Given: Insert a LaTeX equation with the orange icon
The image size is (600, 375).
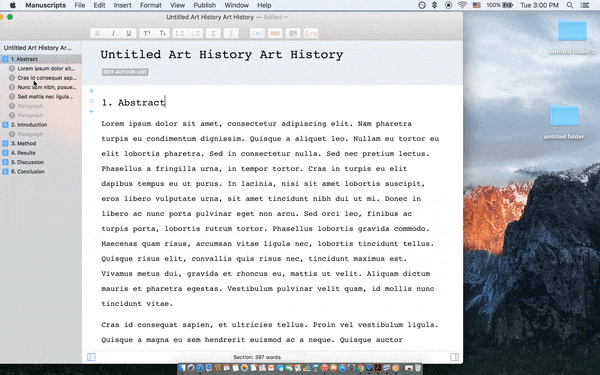Looking at the screenshot, I should click(x=311, y=33).
